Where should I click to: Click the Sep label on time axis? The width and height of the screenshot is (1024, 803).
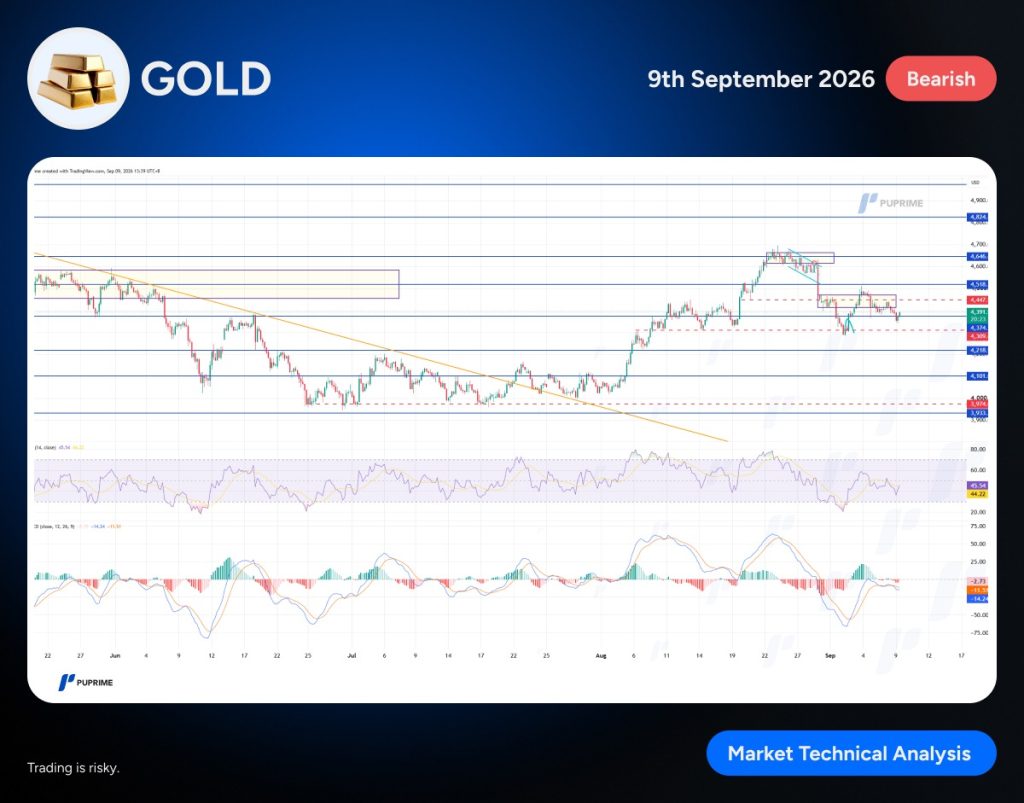[x=830, y=655]
